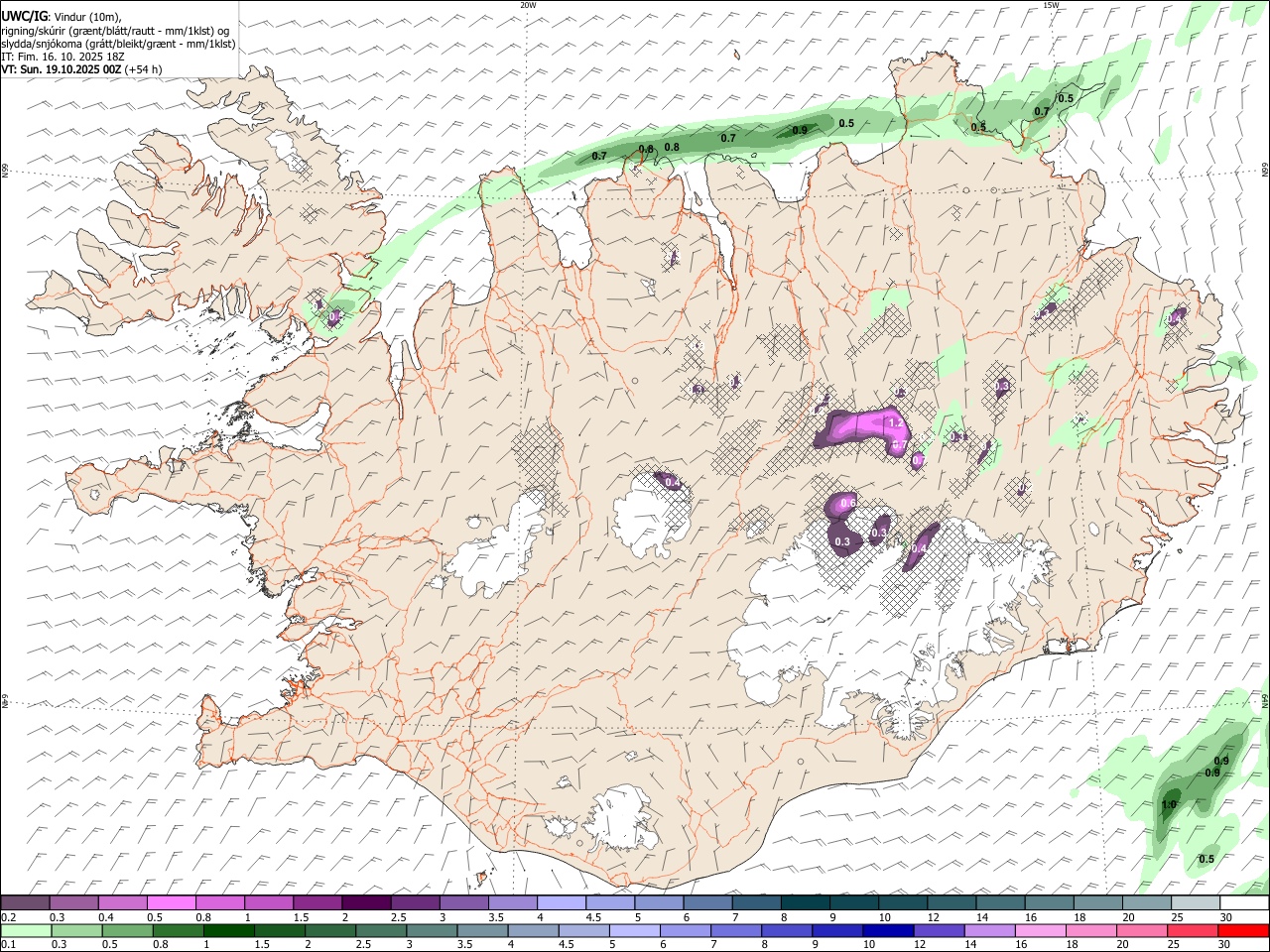Click the '0.1' label under bottom legend row
Image resolution: width=1270 pixels, height=952 pixels.
click(9, 944)
